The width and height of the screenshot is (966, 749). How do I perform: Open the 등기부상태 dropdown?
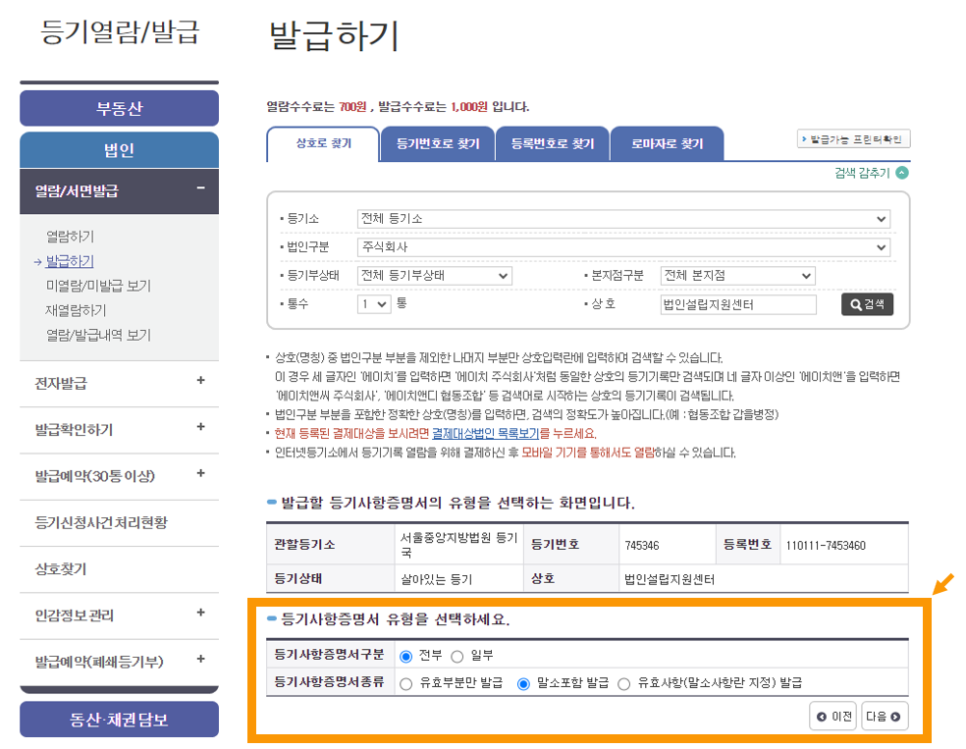pyautogui.click(x=434, y=275)
